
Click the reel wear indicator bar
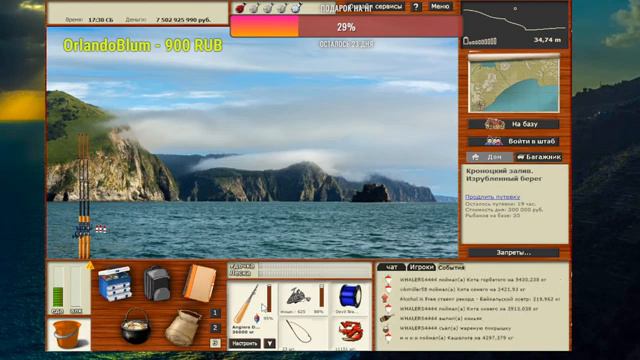point(322,296)
